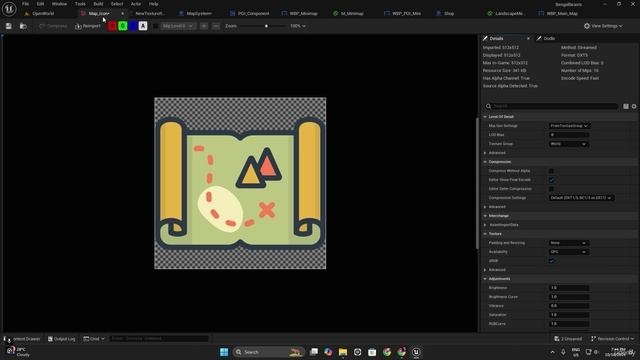Image resolution: width=640 pixels, height=360 pixels.
Task: Open the Help menu
Action: point(153,4)
